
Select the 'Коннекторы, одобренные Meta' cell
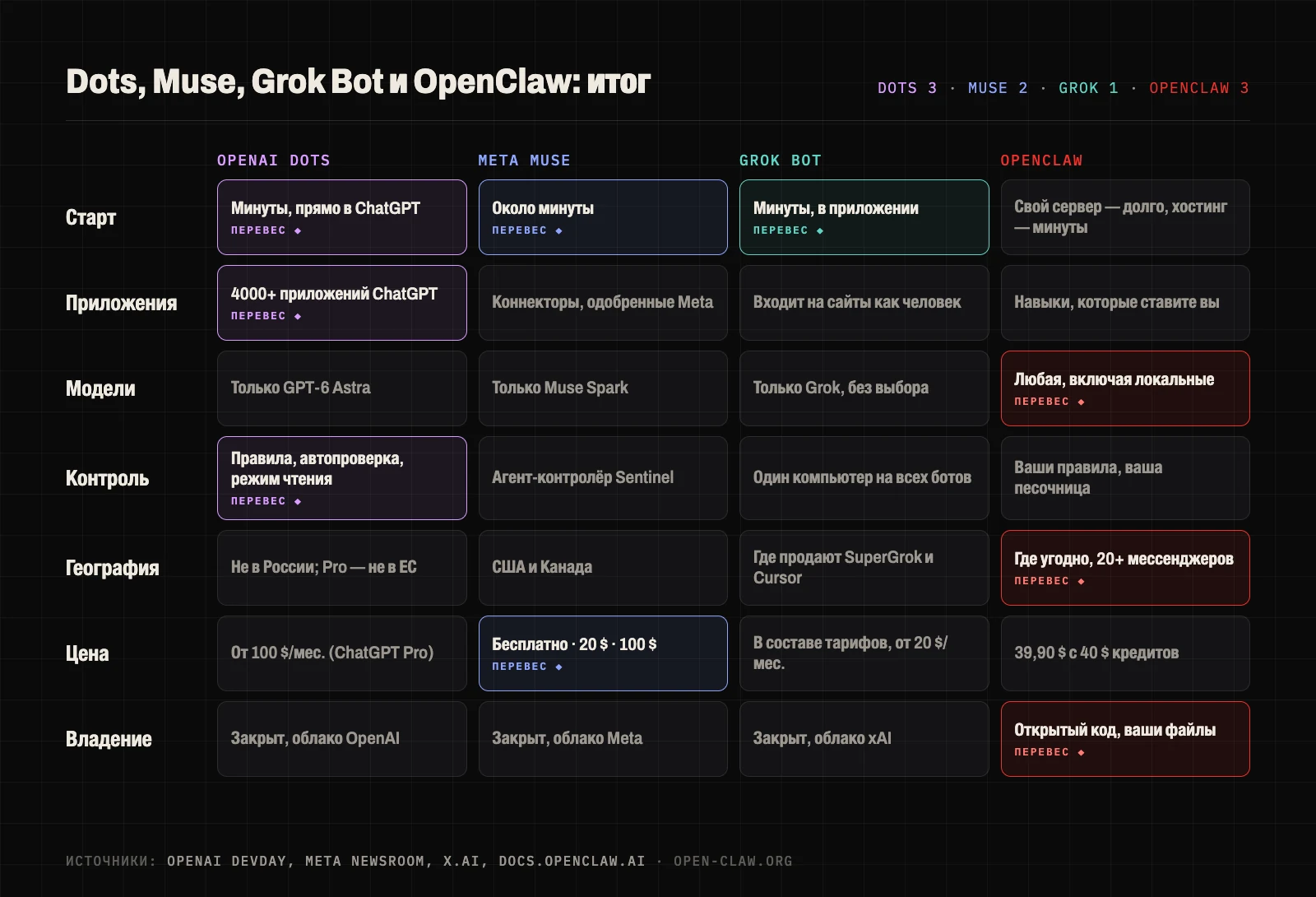coord(603,303)
